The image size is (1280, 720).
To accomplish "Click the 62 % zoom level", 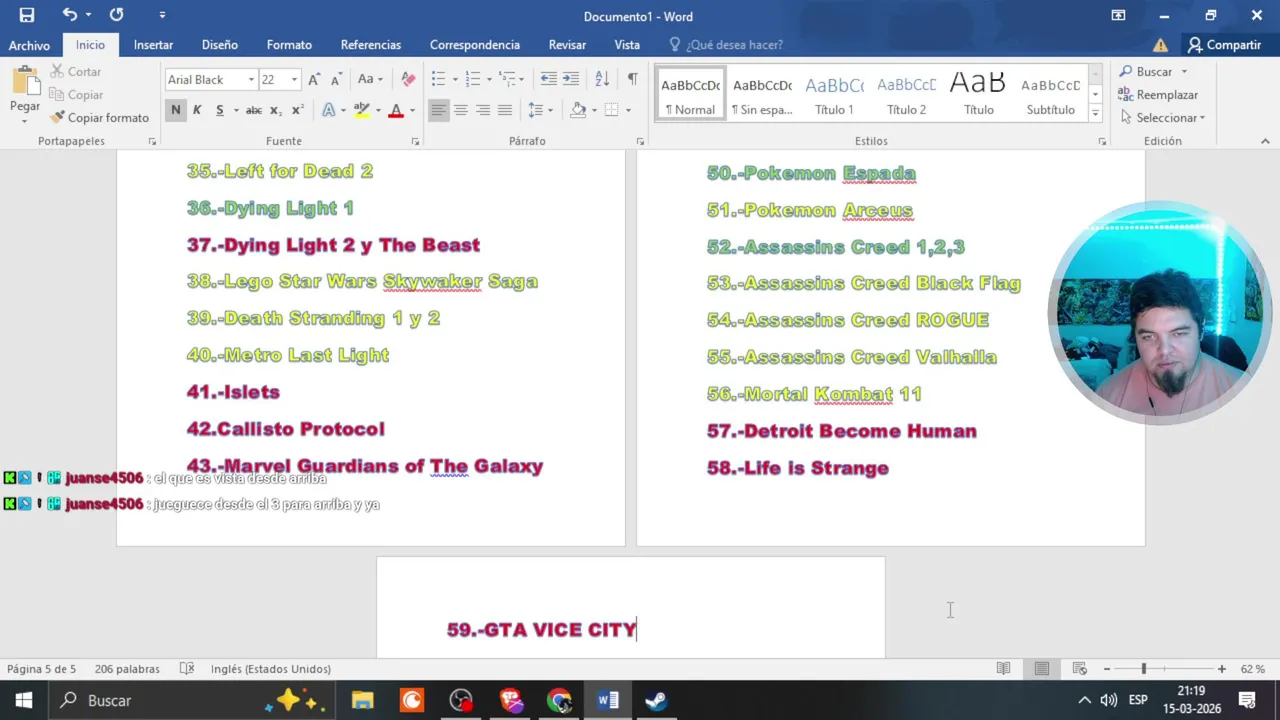I will point(1253,669).
